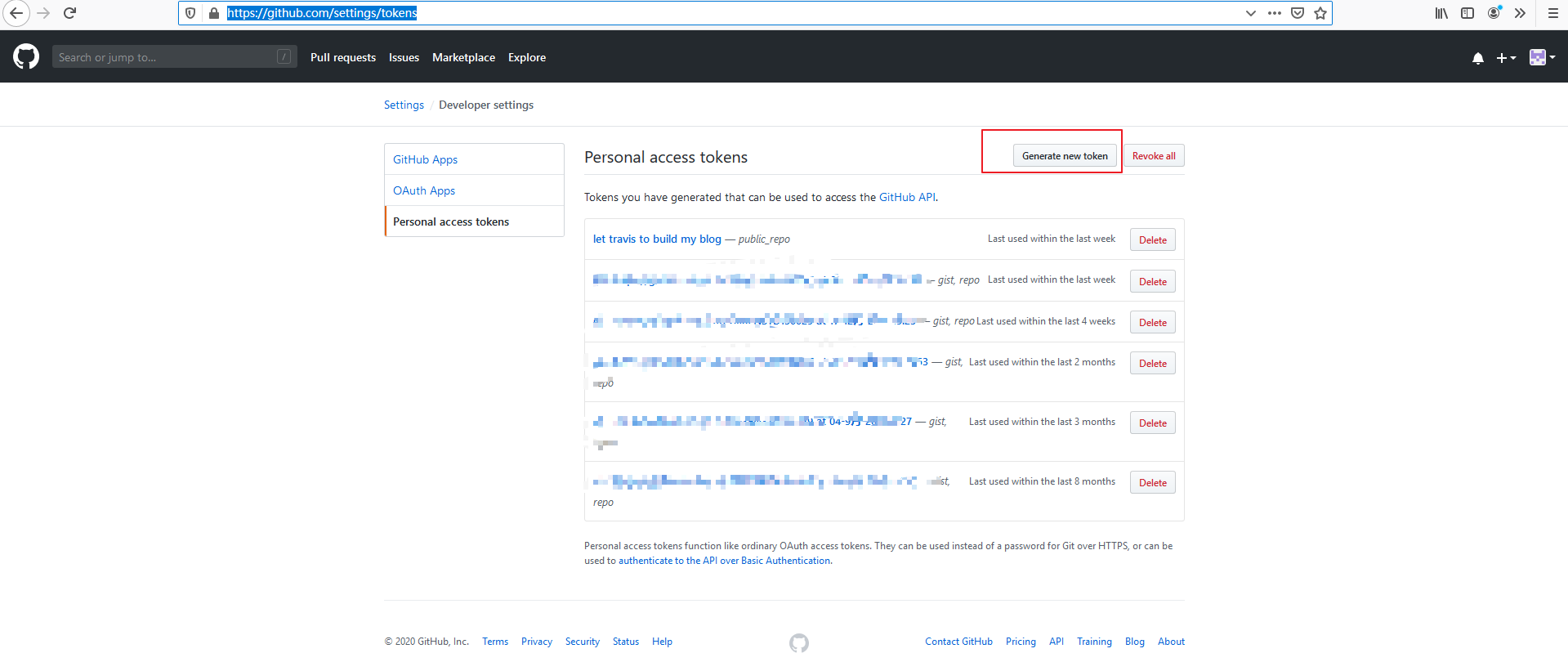1568x671 pixels.
Task: Expand the plus create-new dropdown
Action: tap(1506, 58)
